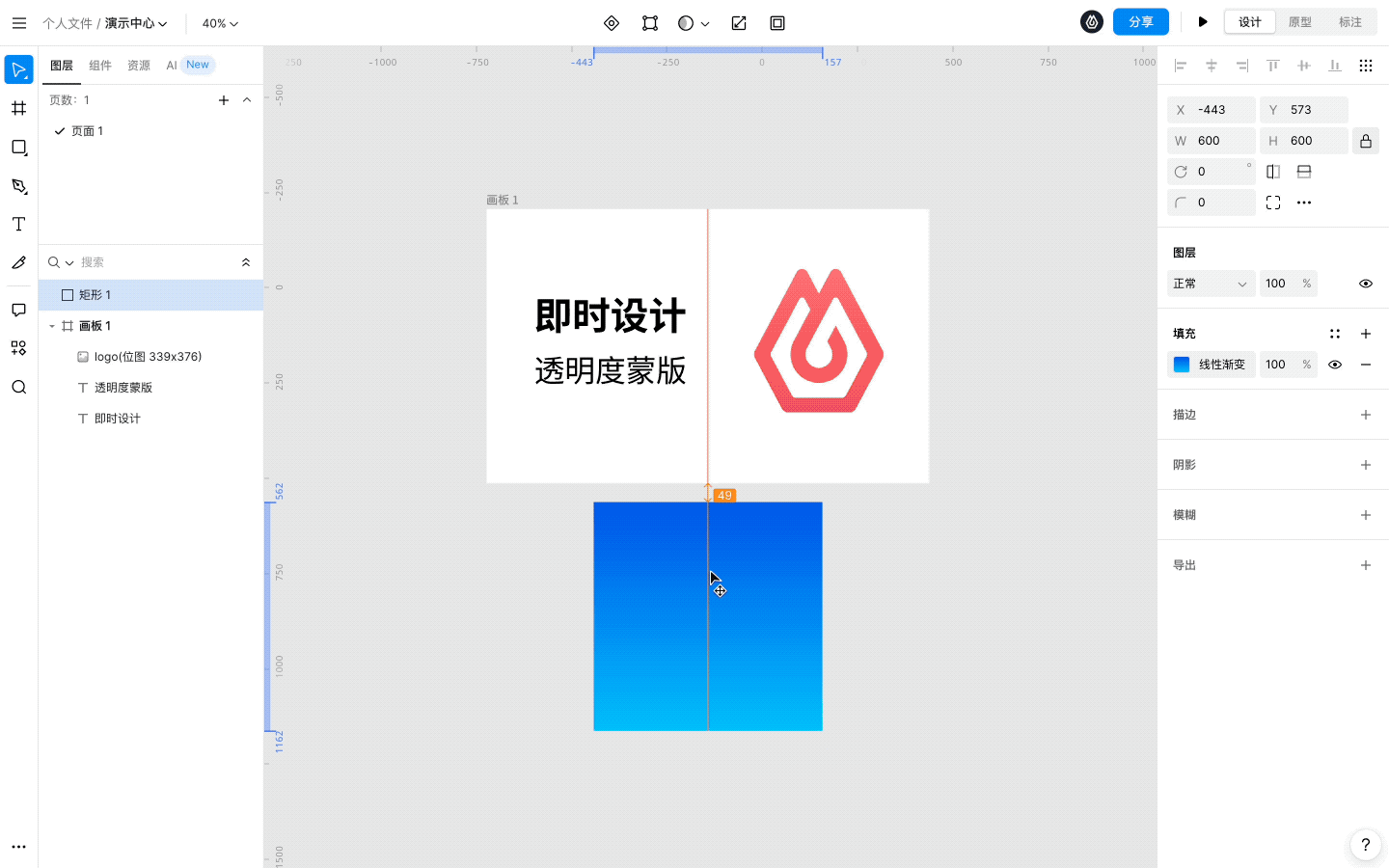1389x868 pixels.
Task: Collapse the 画板 1 layer group
Action: (52, 325)
